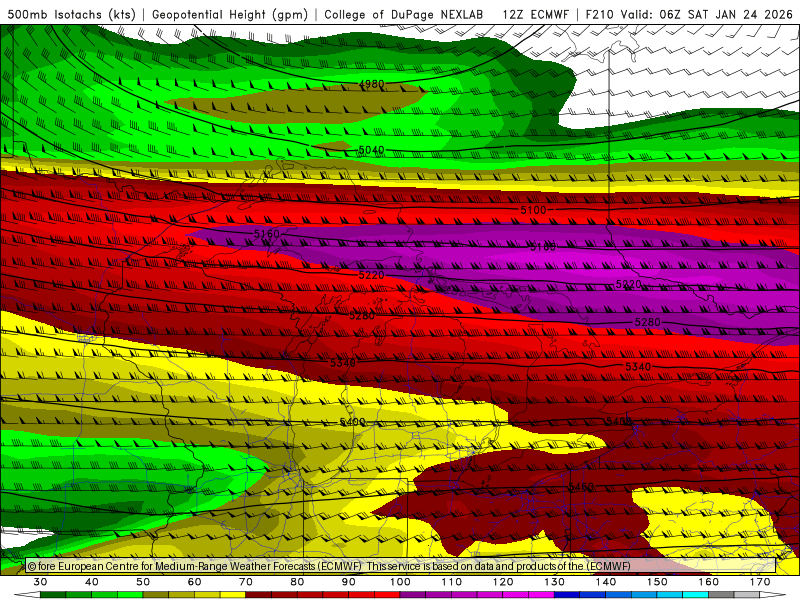800x600 pixels.
Task: Click dark blue swatch just after 130
Action: pos(567,595)
